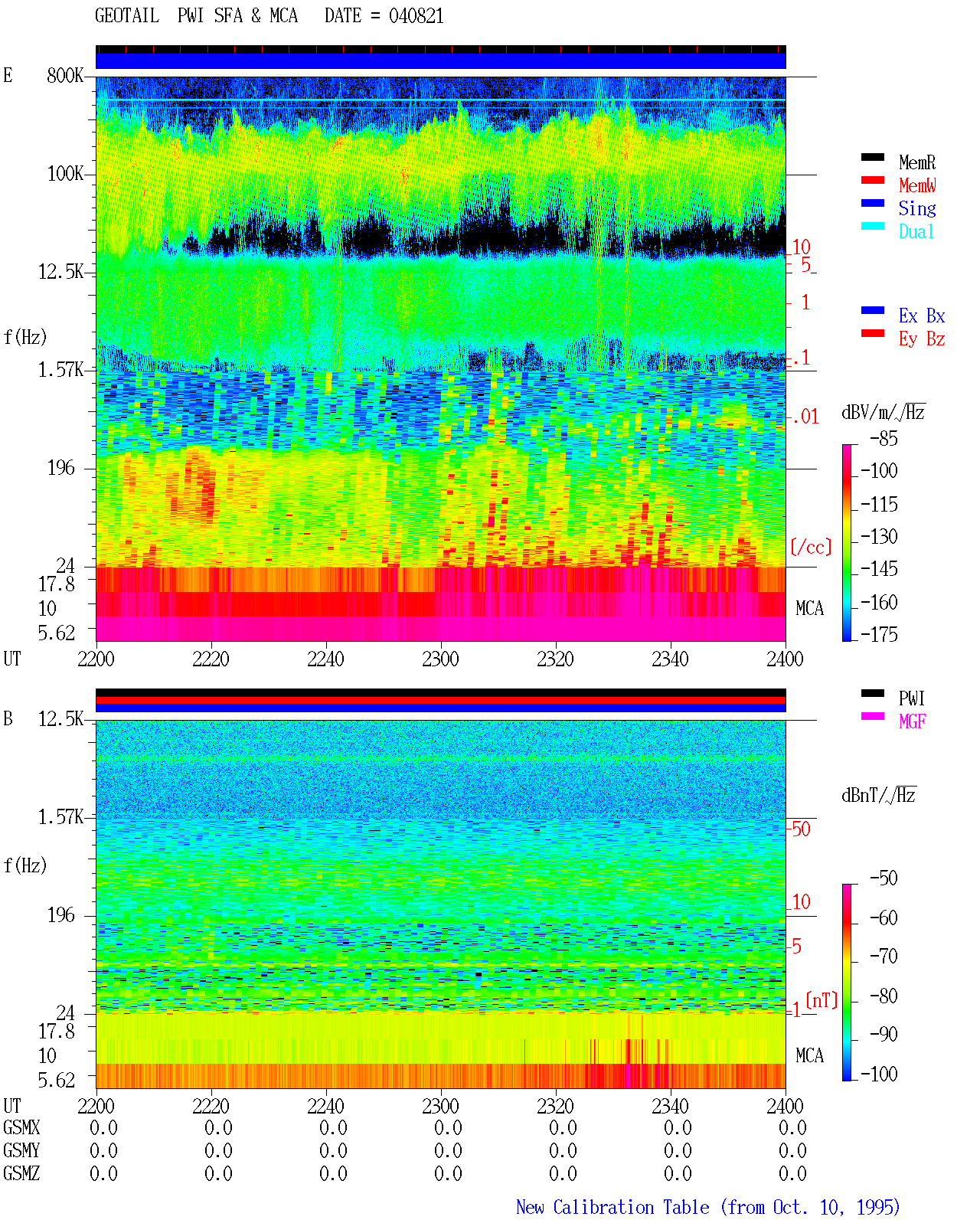Click the black MemR legend swatch
Viewport: 980px width, 1220px height.
[872, 157]
